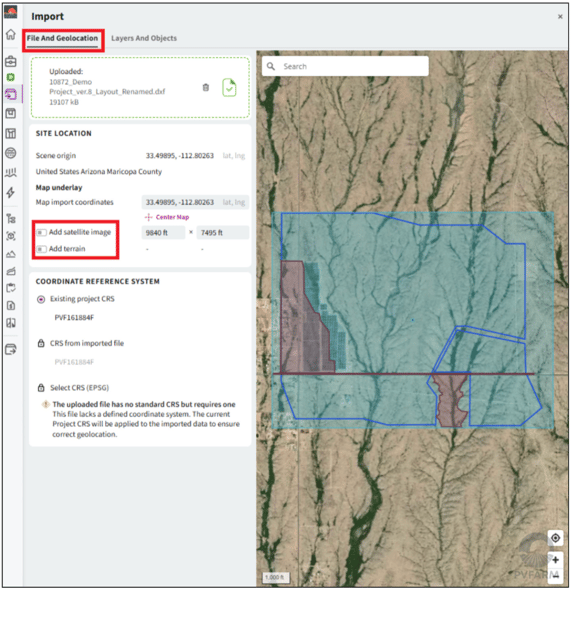
Task: Click the Center Map link
Action: [x=167, y=217]
